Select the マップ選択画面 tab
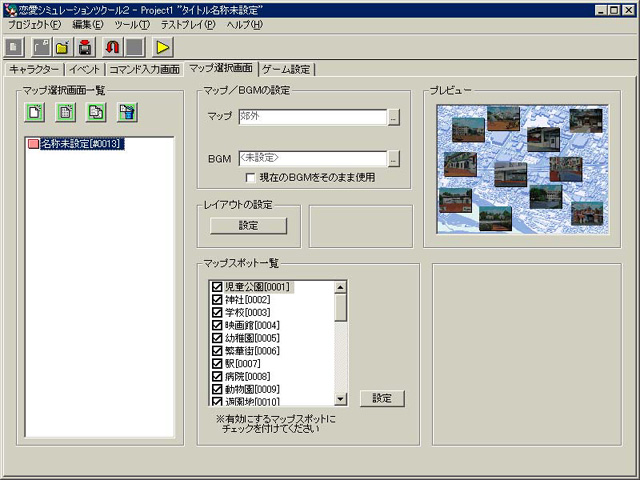Screen dimensions: 640x480 pyautogui.click(x=221, y=68)
